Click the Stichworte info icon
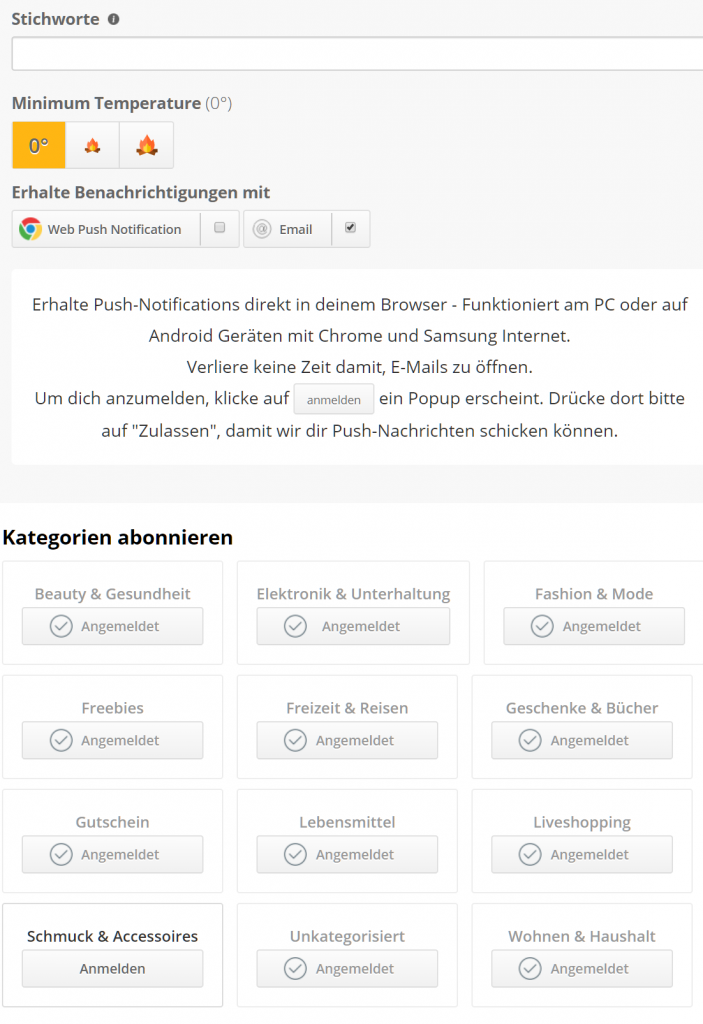The width and height of the screenshot is (703, 1024). point(114,19)
